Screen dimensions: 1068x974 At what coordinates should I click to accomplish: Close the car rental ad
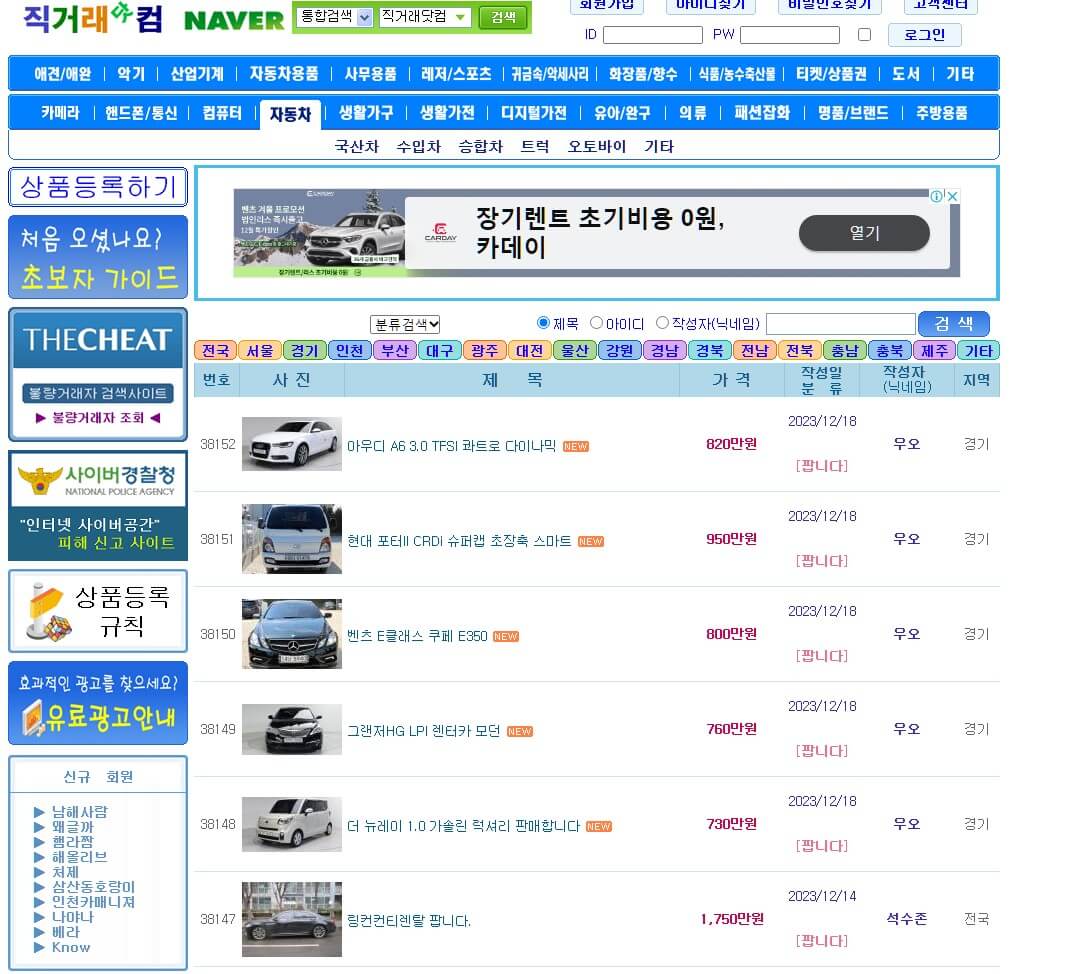(x=953, y=196)
